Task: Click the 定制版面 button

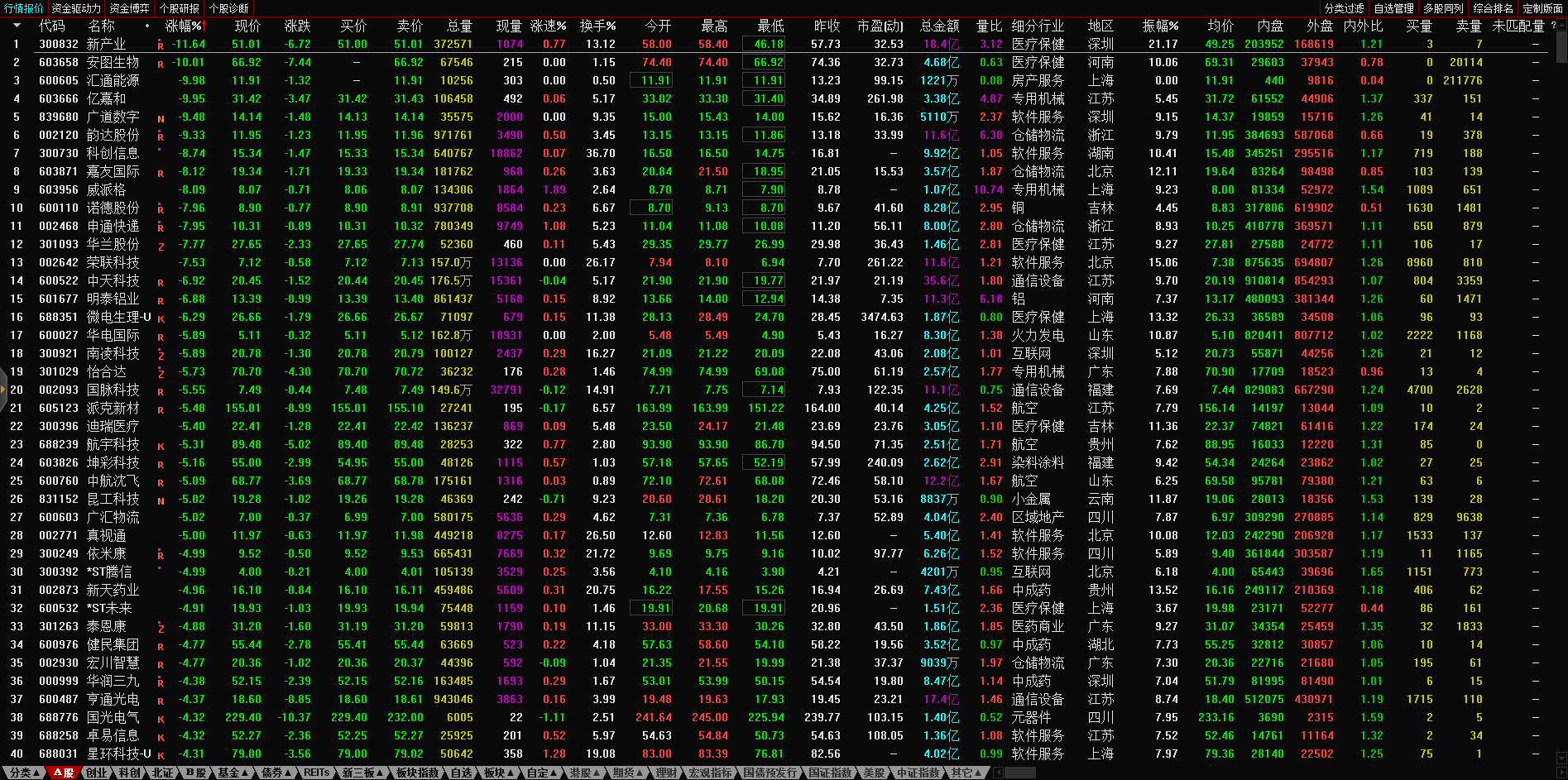Action: pos(1542,8)
